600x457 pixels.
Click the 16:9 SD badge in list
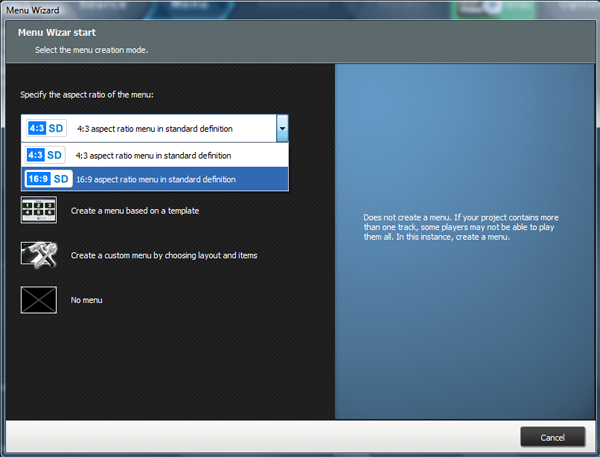click(48, 179)
